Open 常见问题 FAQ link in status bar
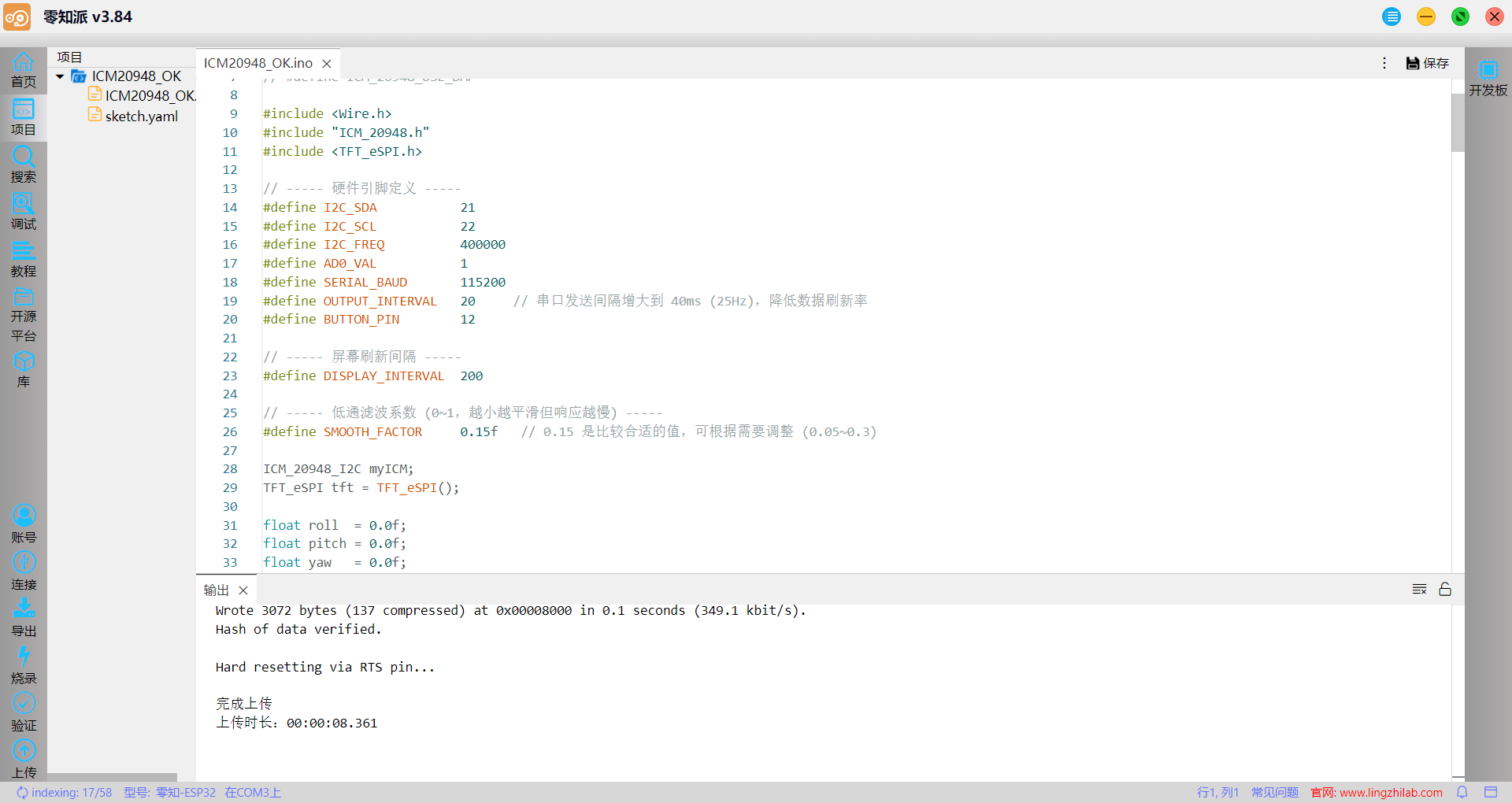The image size is (1512, 803). pyautogui.click(x=1275, y=793)
